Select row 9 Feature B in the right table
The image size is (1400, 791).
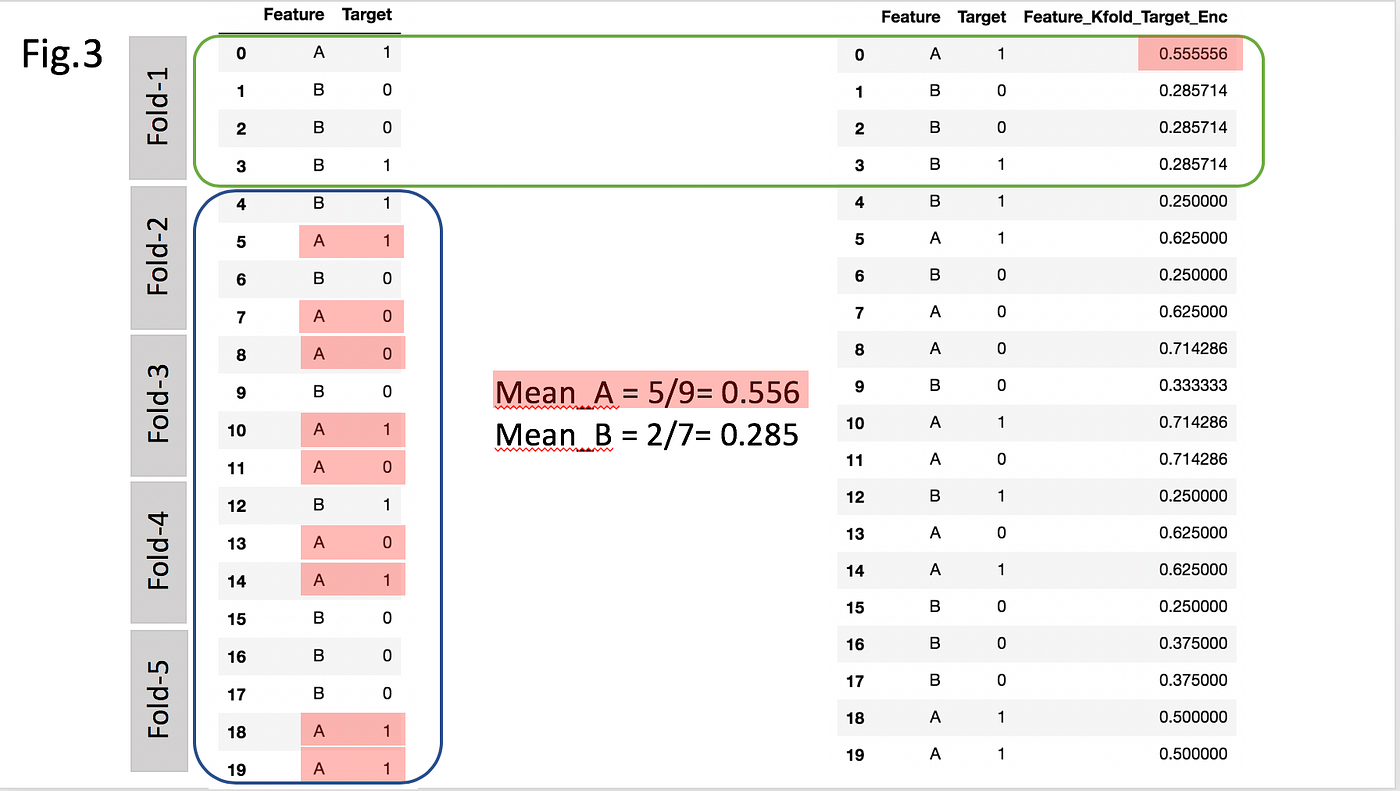pyautogui.click(x=934, y=385)
